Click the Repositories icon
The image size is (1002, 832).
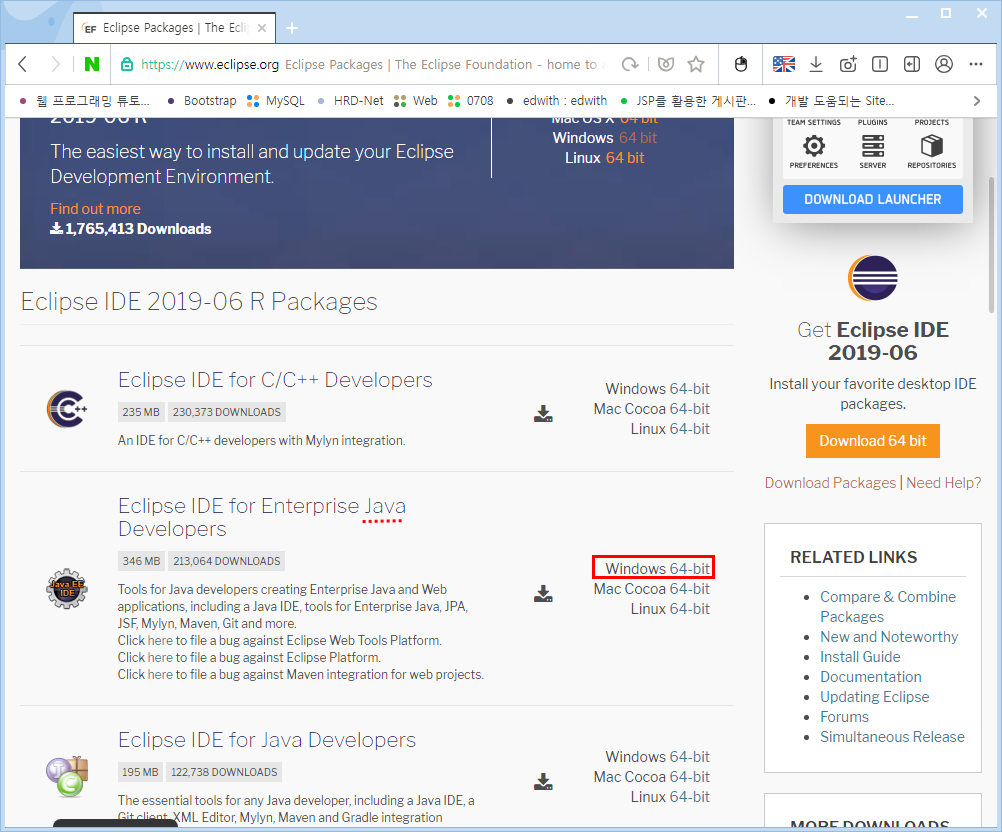point(932,146)
